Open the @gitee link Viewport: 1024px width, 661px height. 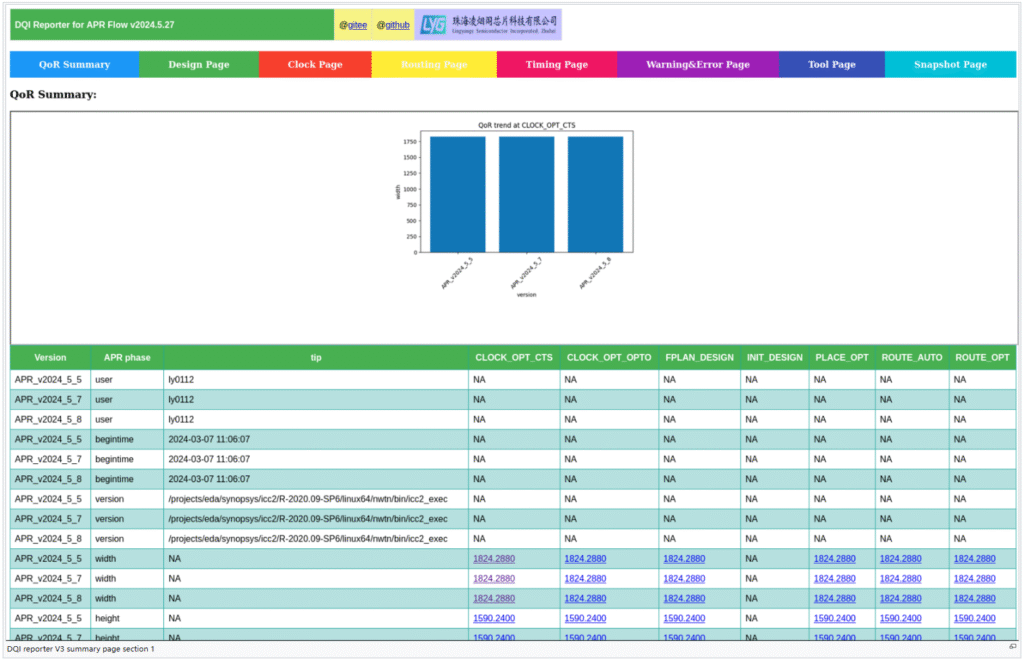coord(352,25)
